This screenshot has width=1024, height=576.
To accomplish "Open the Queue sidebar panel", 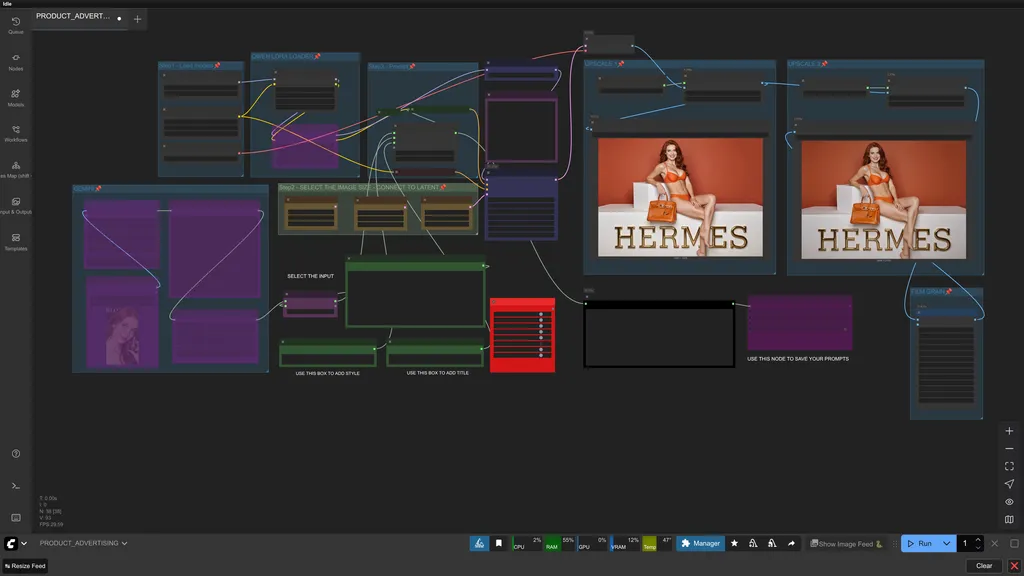I will [x=16, y=25].
